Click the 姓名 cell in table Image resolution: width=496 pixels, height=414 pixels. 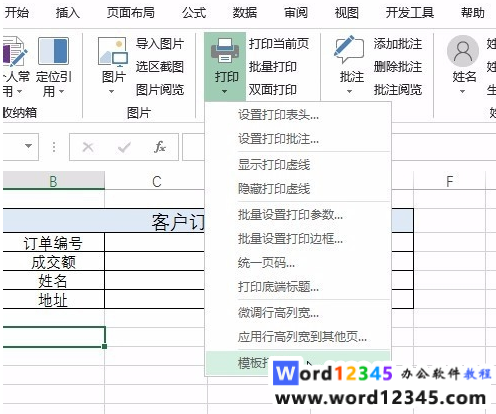(53, 280)
